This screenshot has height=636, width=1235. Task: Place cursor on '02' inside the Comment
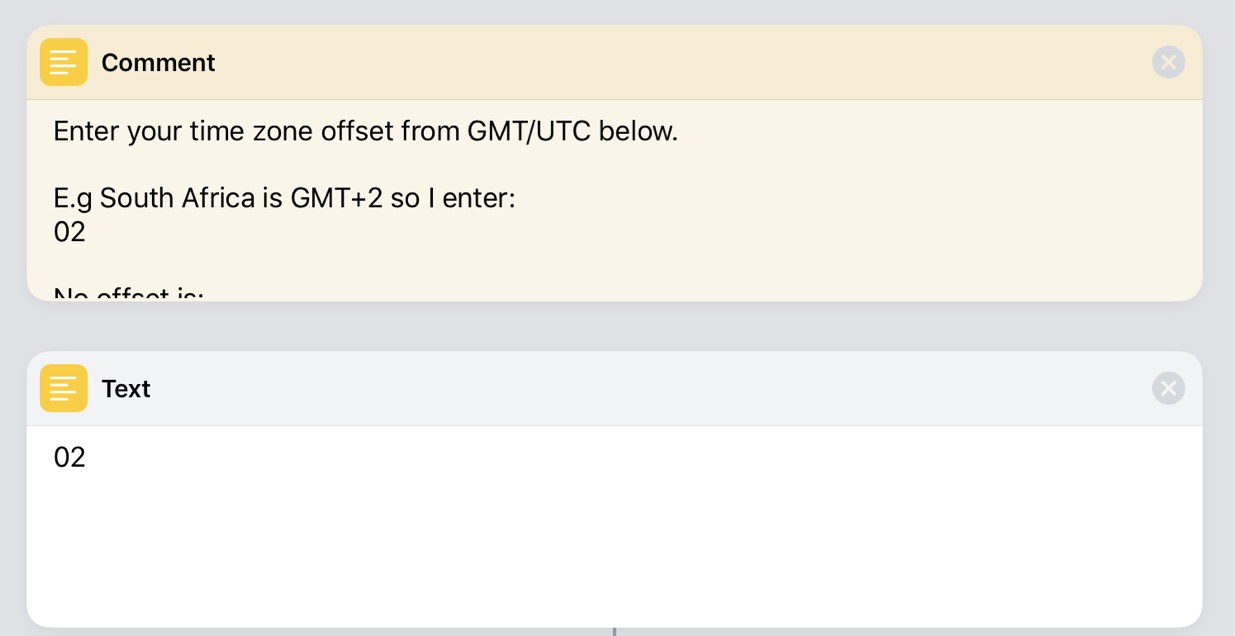[x=70, y=232]
